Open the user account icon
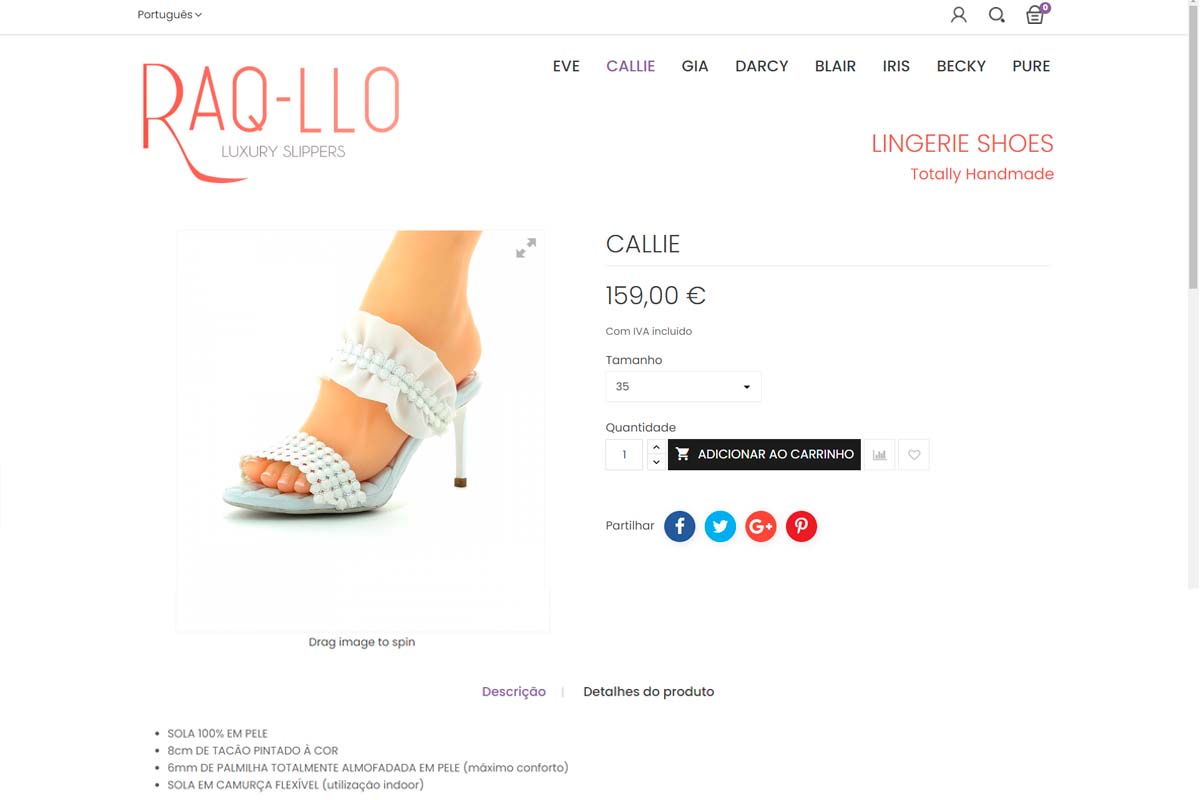Image resolution: width=1200 pixels, height=800 pixels. pos(958,15)
